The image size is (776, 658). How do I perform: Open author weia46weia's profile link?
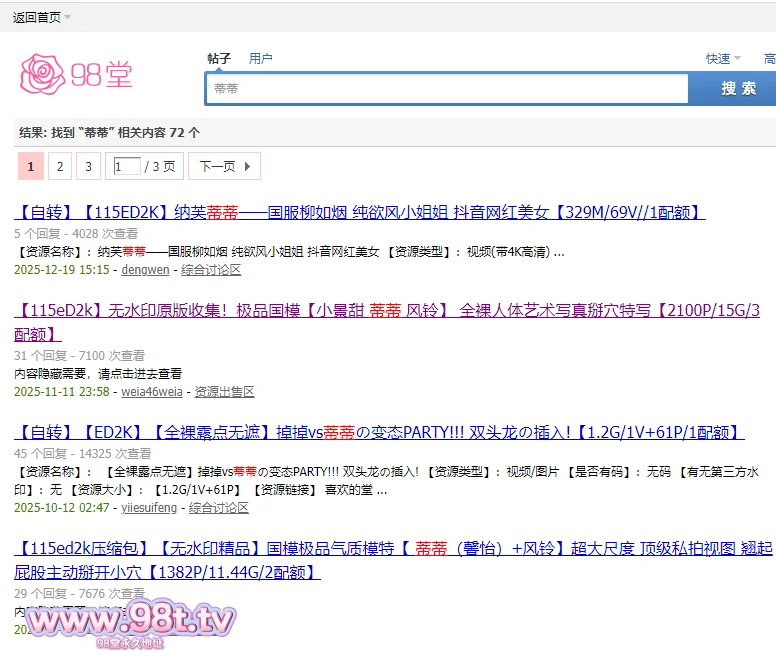[x=152, y=392]
